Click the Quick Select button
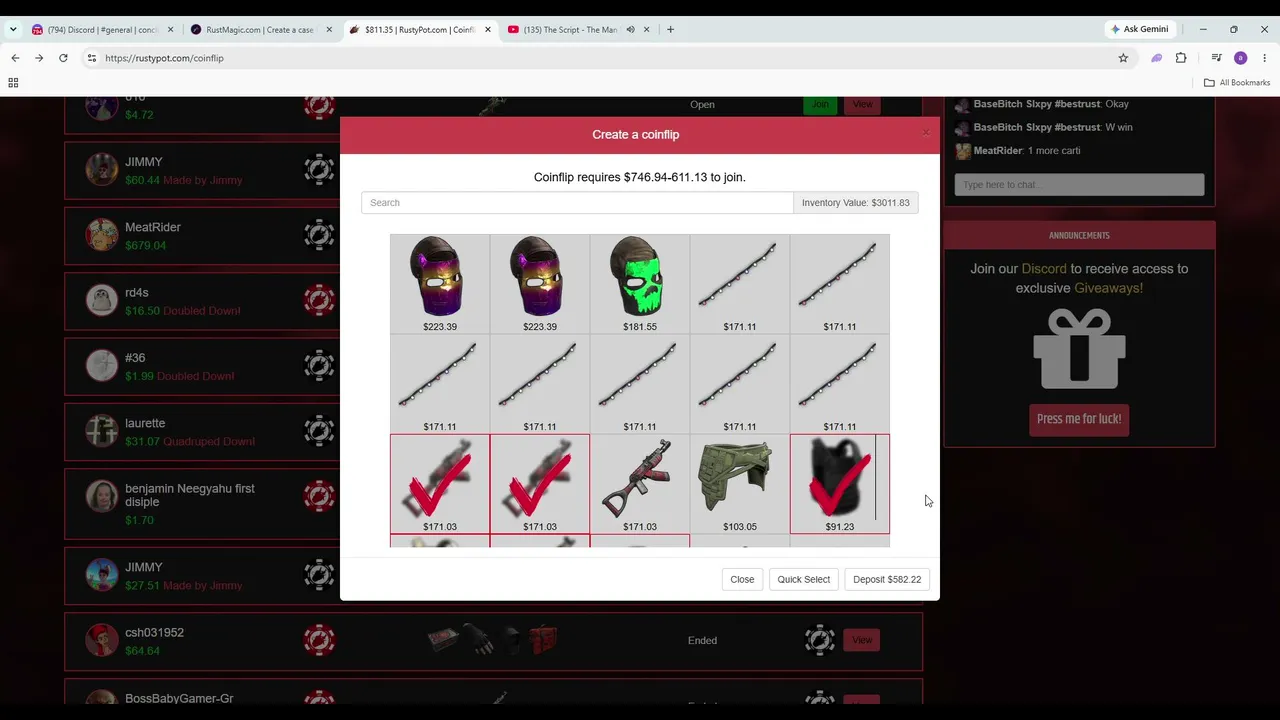Image resolution: width=1280 pixels, height=720 pixels. tap(804, 580)
